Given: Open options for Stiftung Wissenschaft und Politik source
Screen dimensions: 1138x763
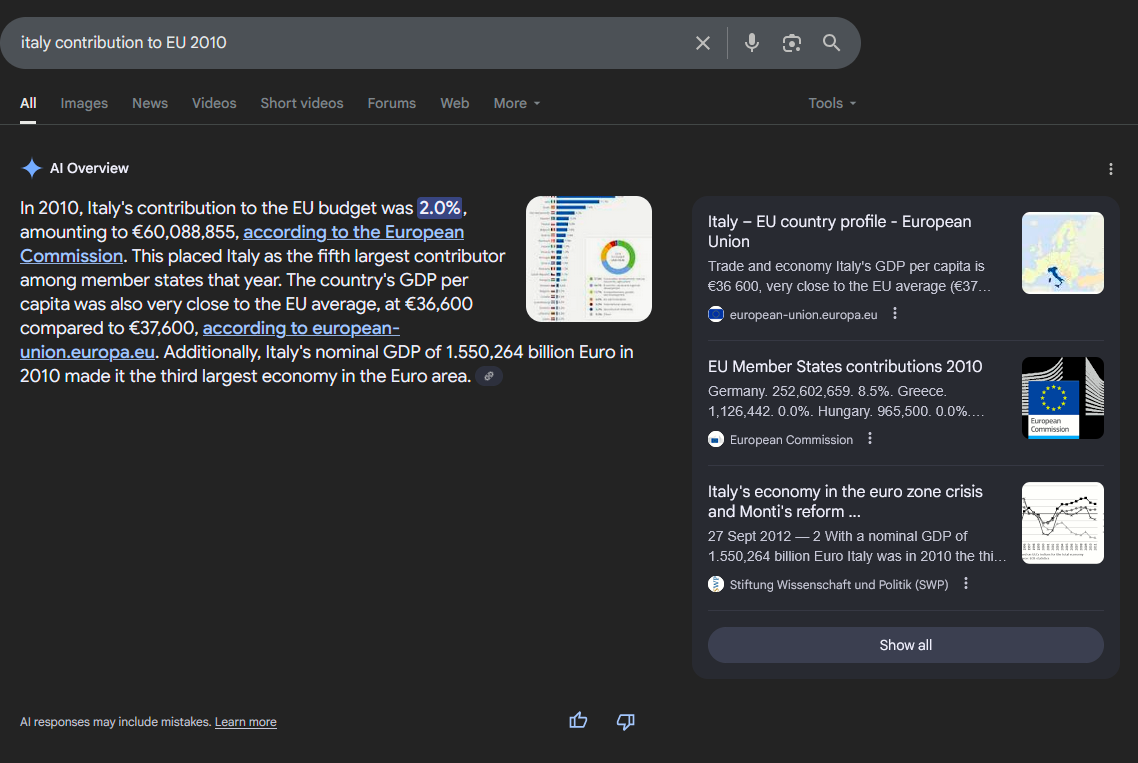Looking at the screenshot, I should click(x=966, y=584).
